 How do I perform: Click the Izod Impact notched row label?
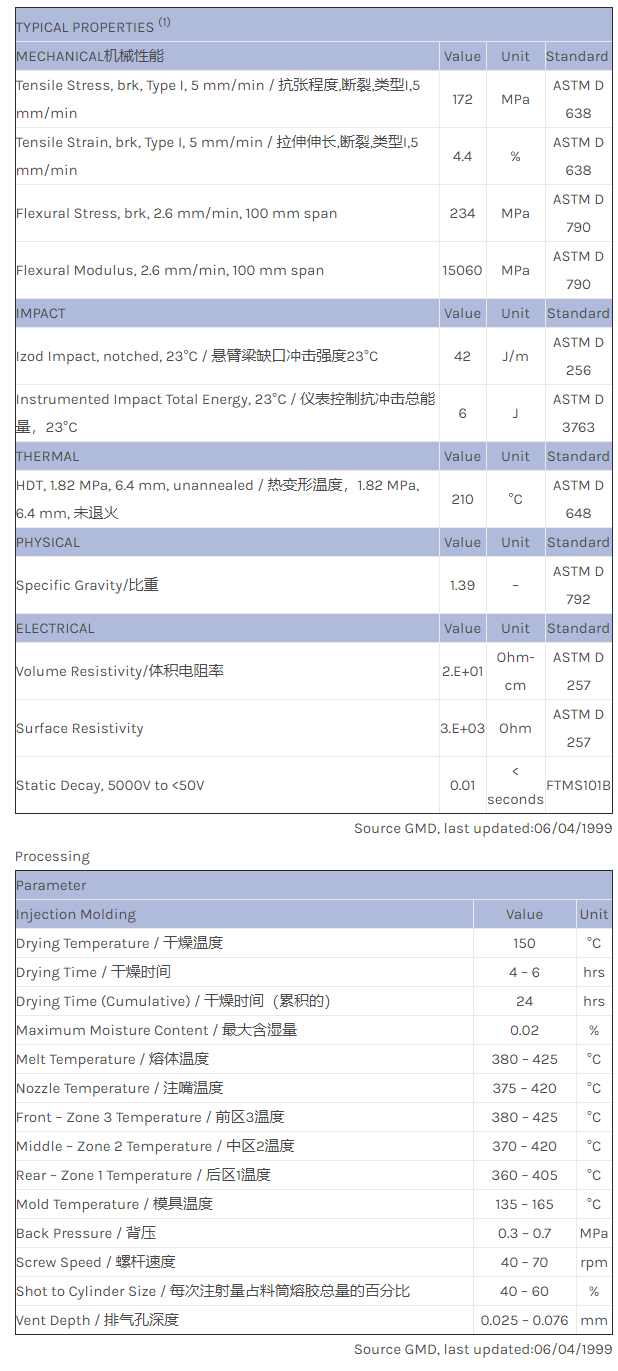click(197, 356)
